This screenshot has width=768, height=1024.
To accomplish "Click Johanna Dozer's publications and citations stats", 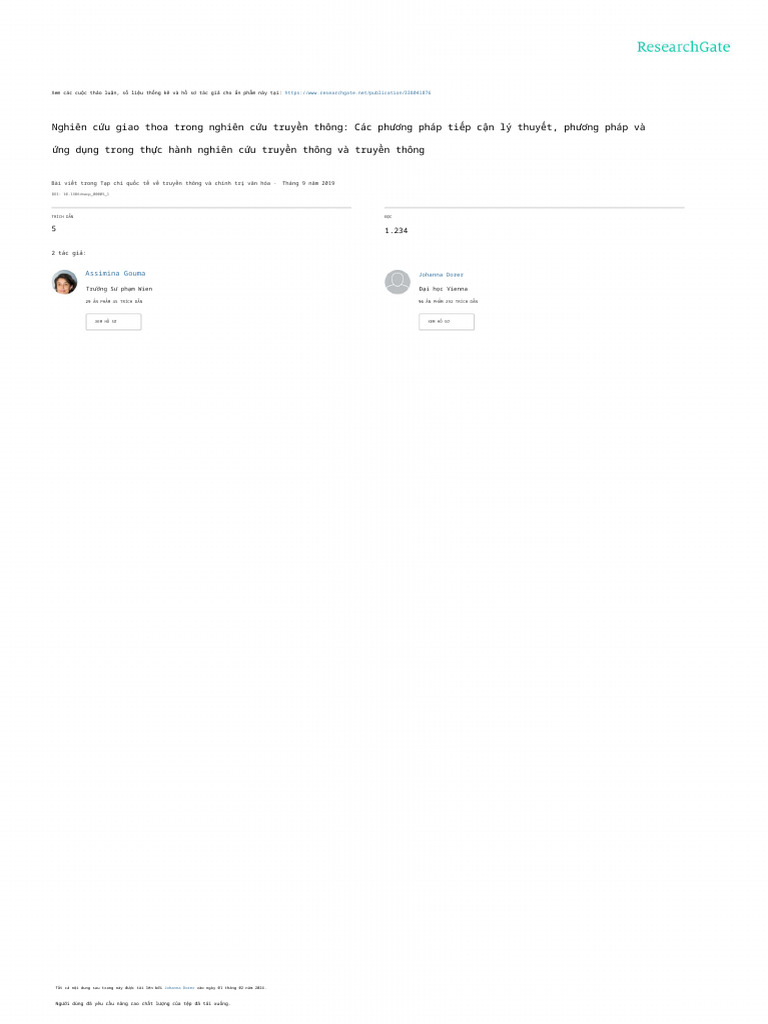I will click(448, 302).
